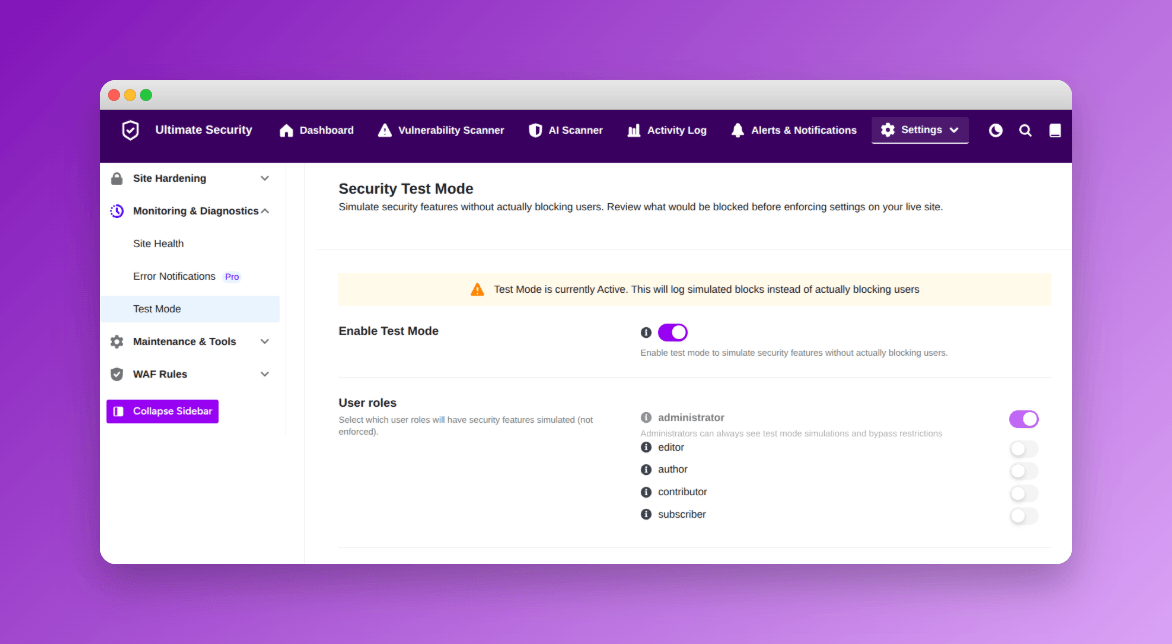
Task: Open the Settings dropdown arrow
Action: pos(954,130)
